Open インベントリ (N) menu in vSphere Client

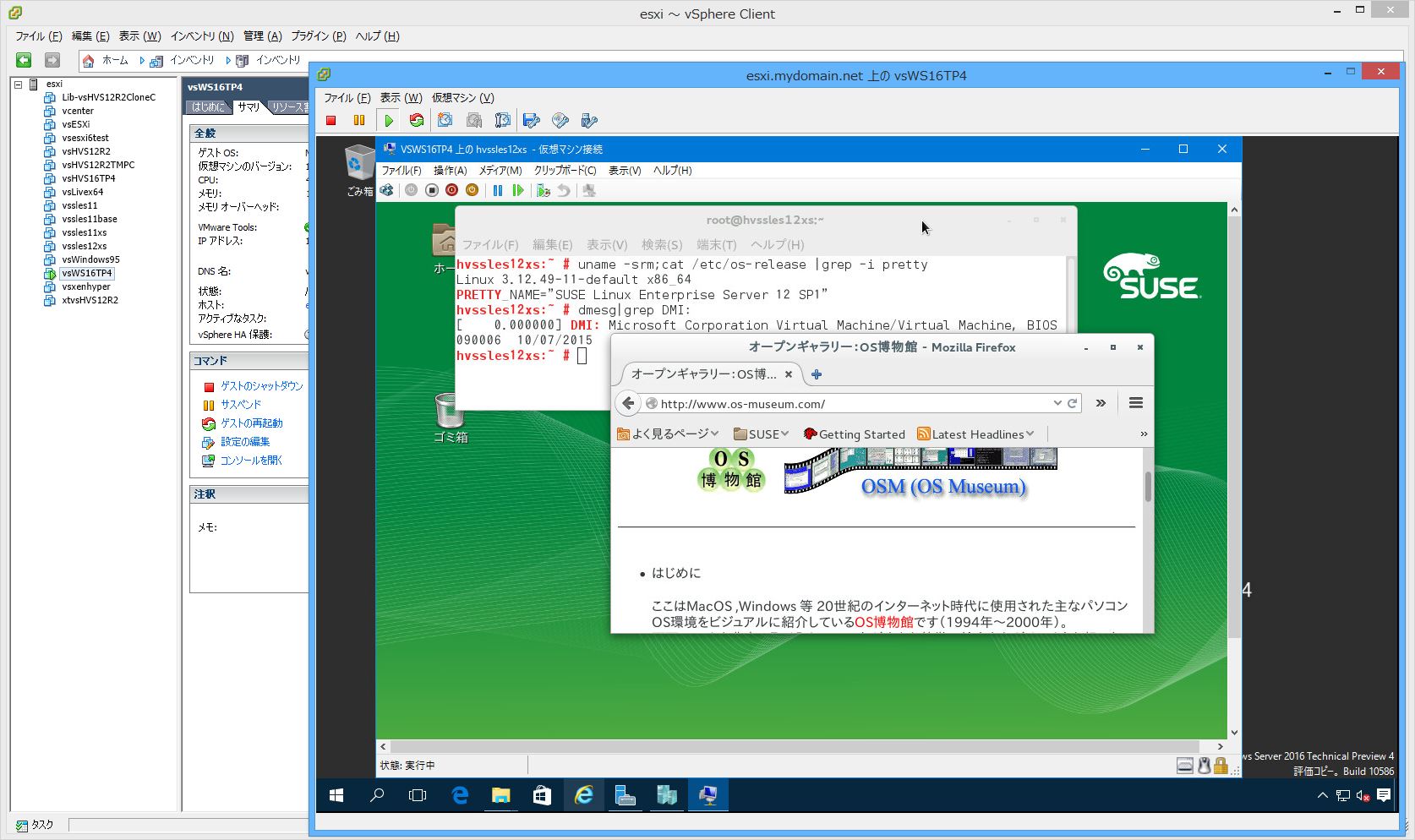tap(202, 36)
